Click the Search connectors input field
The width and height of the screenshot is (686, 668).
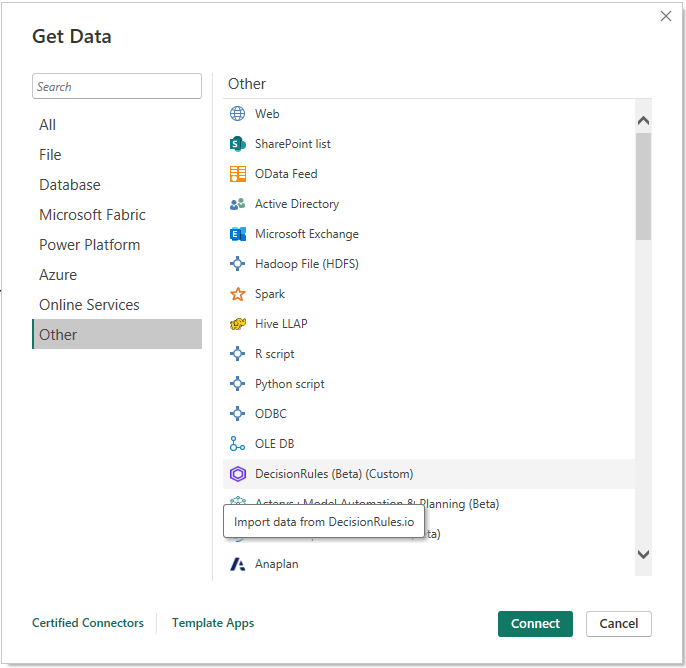[116, 87]
